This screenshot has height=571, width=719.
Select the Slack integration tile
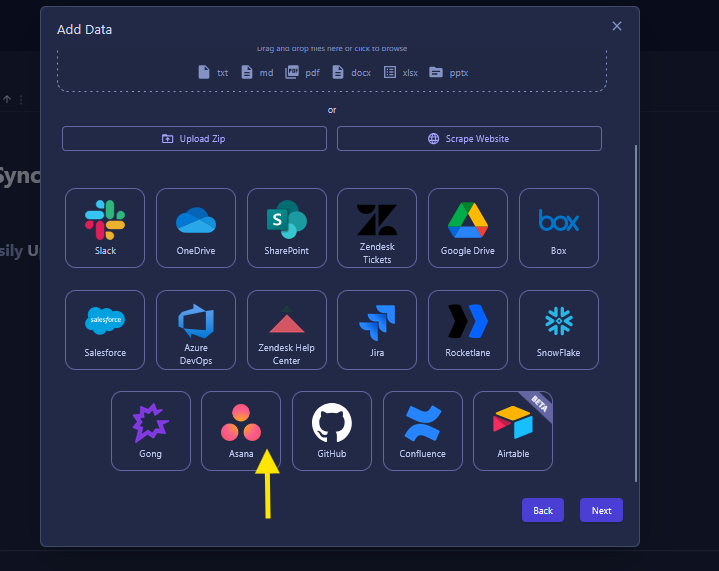(x=105, y=228)
